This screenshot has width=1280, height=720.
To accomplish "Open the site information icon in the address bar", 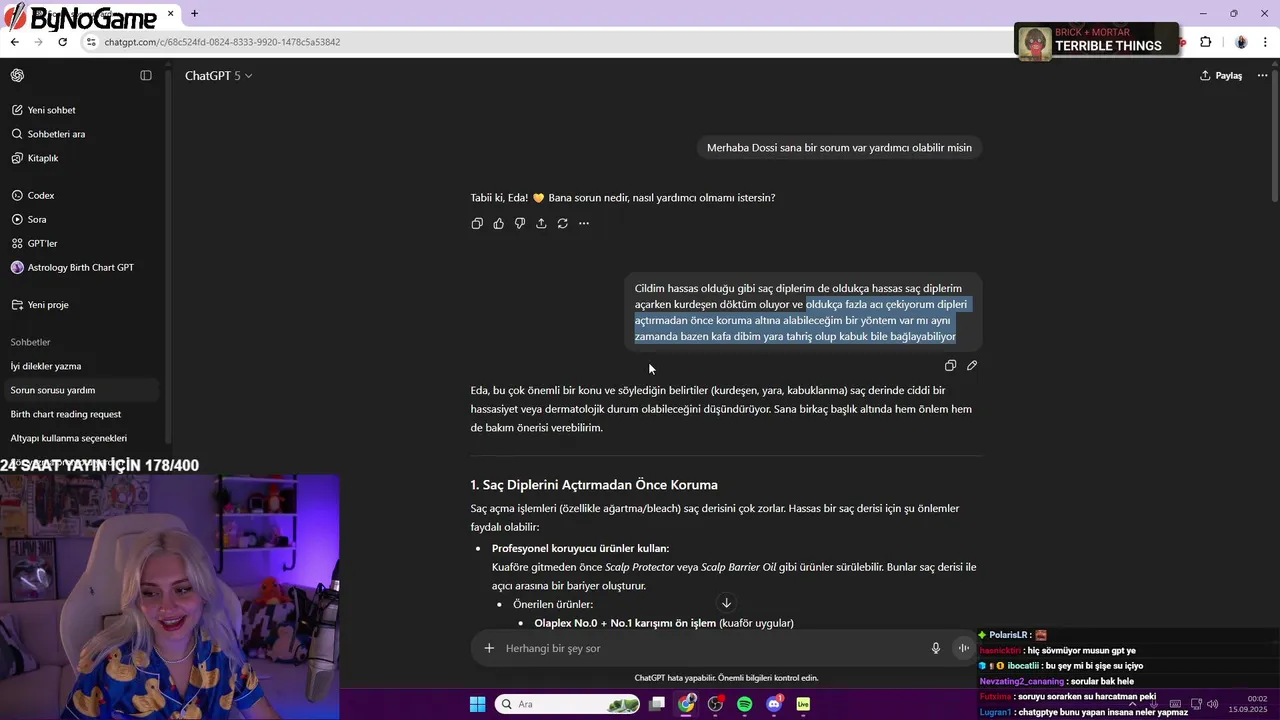I will (91, 42).
